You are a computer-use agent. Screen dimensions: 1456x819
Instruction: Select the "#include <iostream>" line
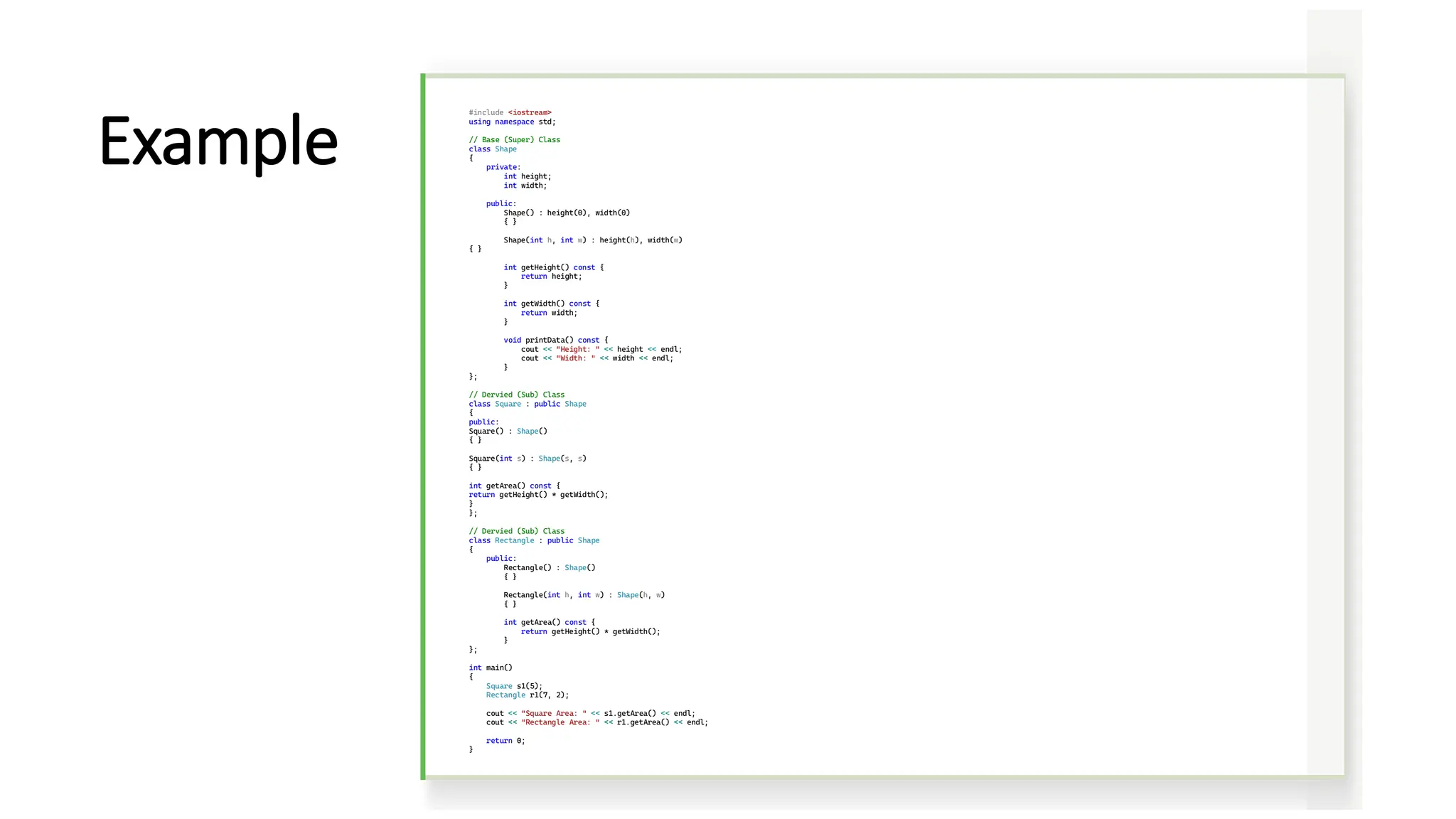[x=510, y=112]
